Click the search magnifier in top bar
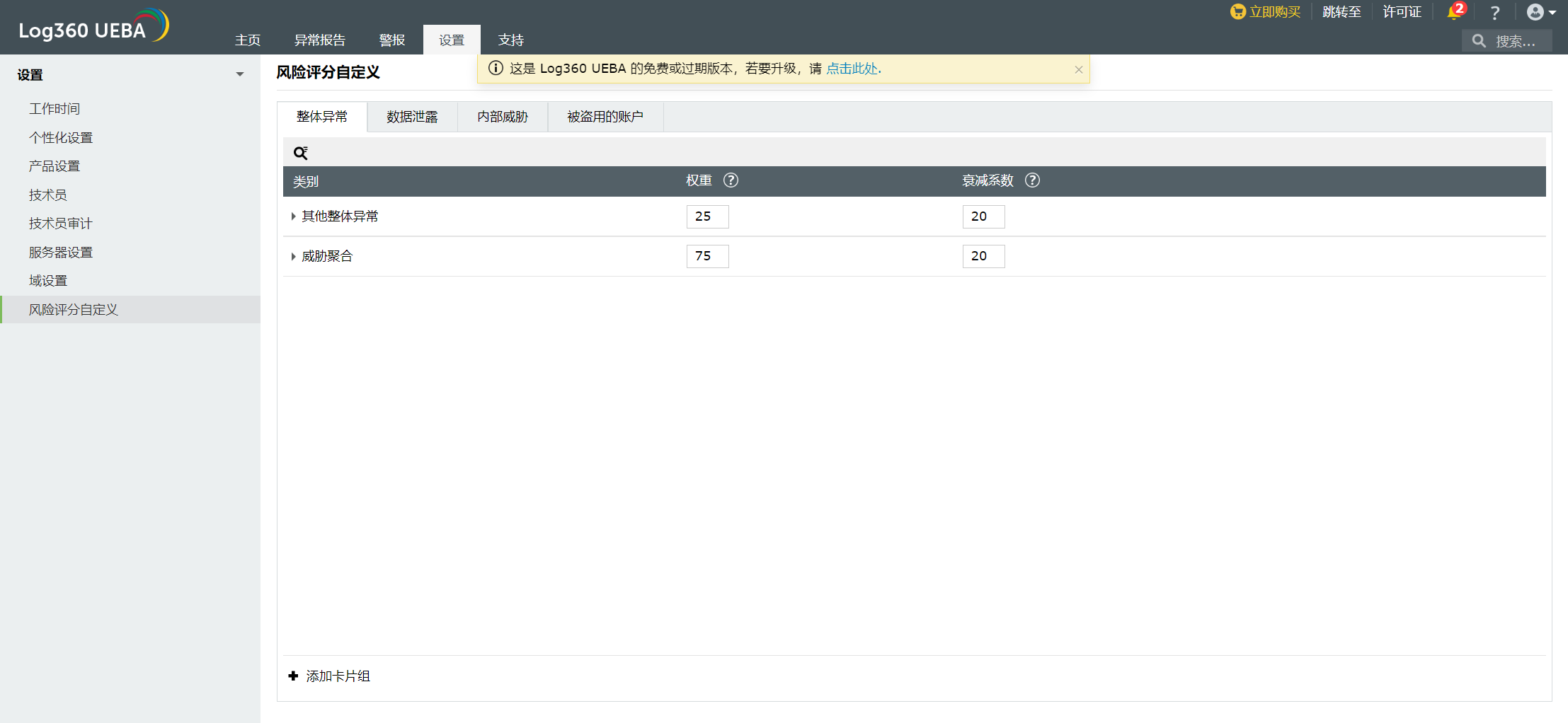Screen dimensions: 1568x723 1479,41
